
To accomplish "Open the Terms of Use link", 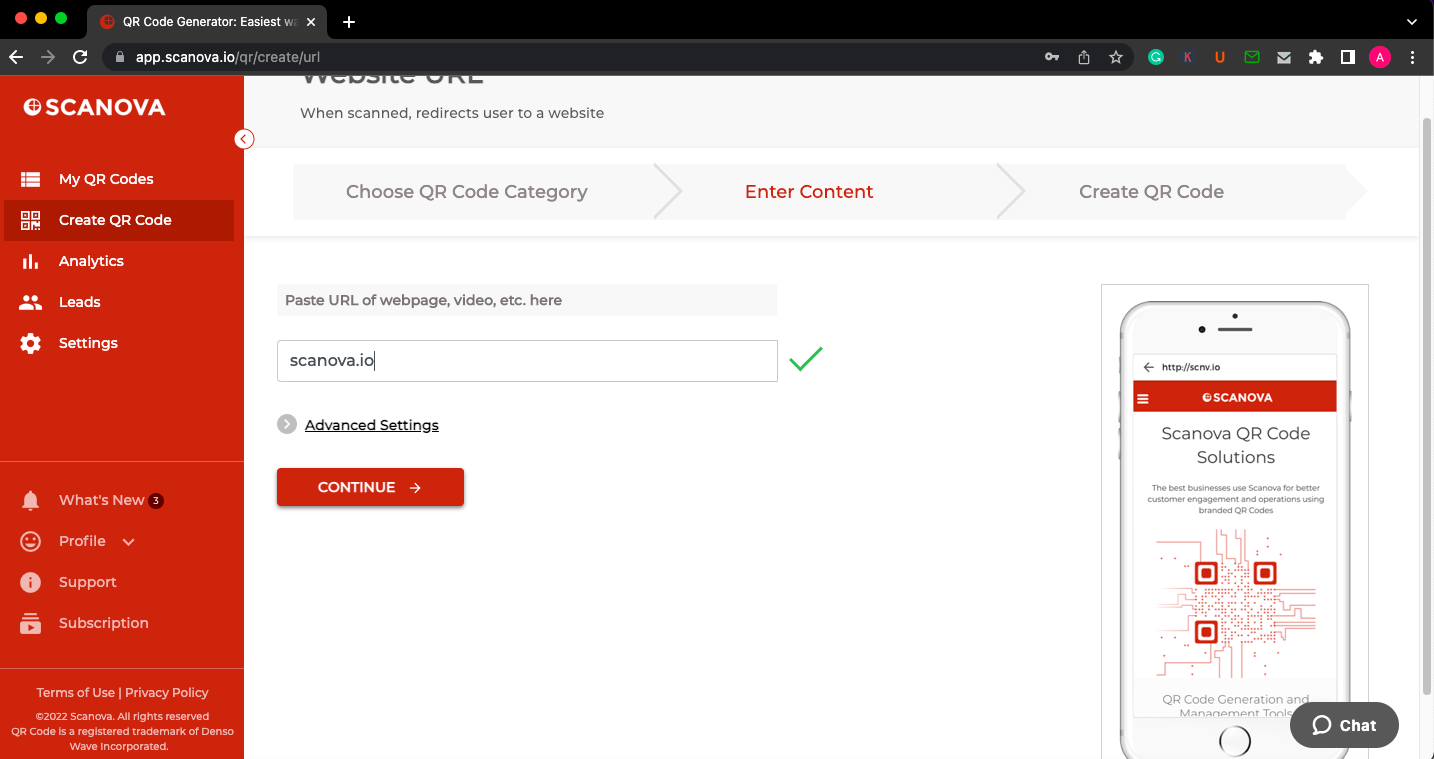I will tap(76, 692).
